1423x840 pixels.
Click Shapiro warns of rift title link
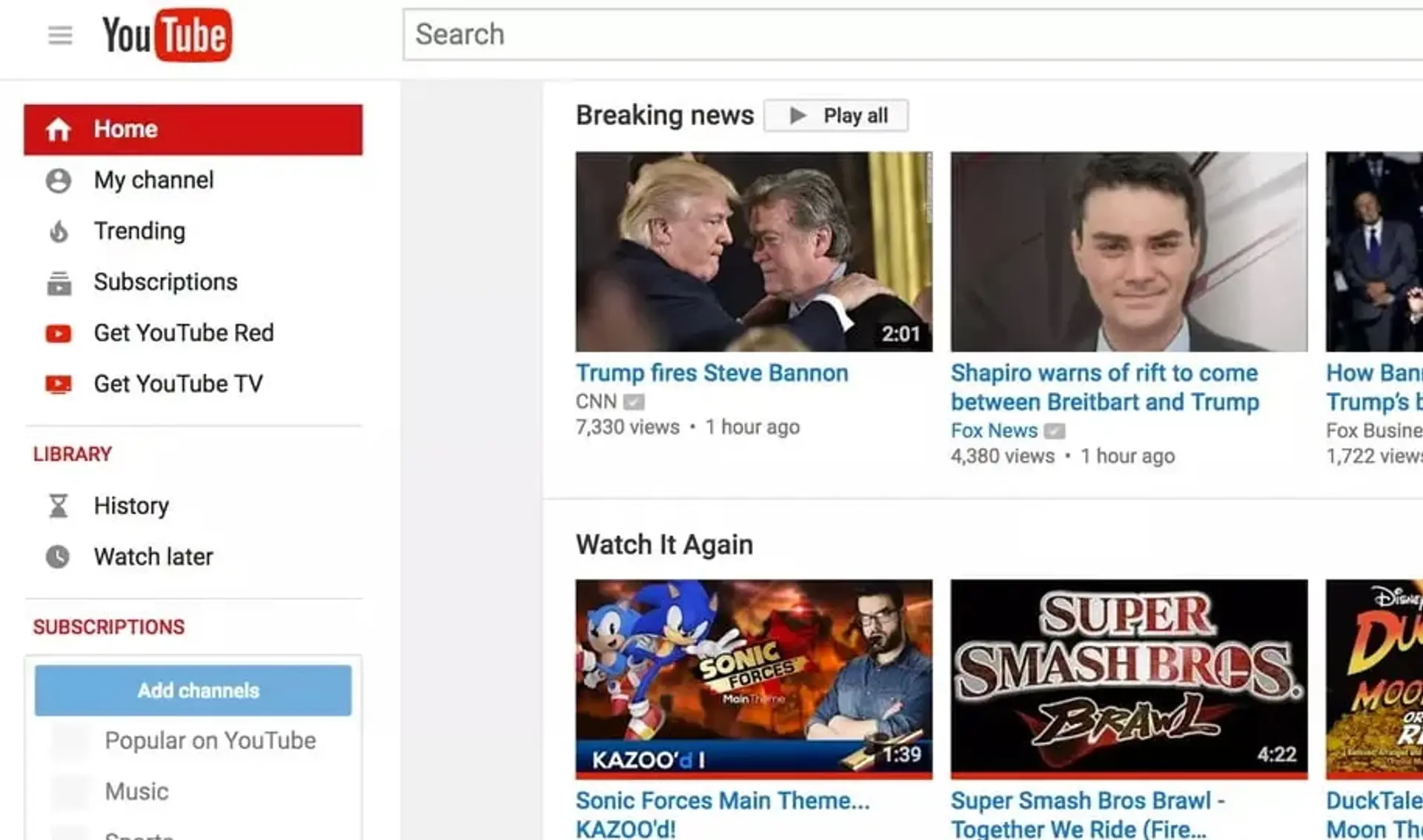pos(1105,387)
